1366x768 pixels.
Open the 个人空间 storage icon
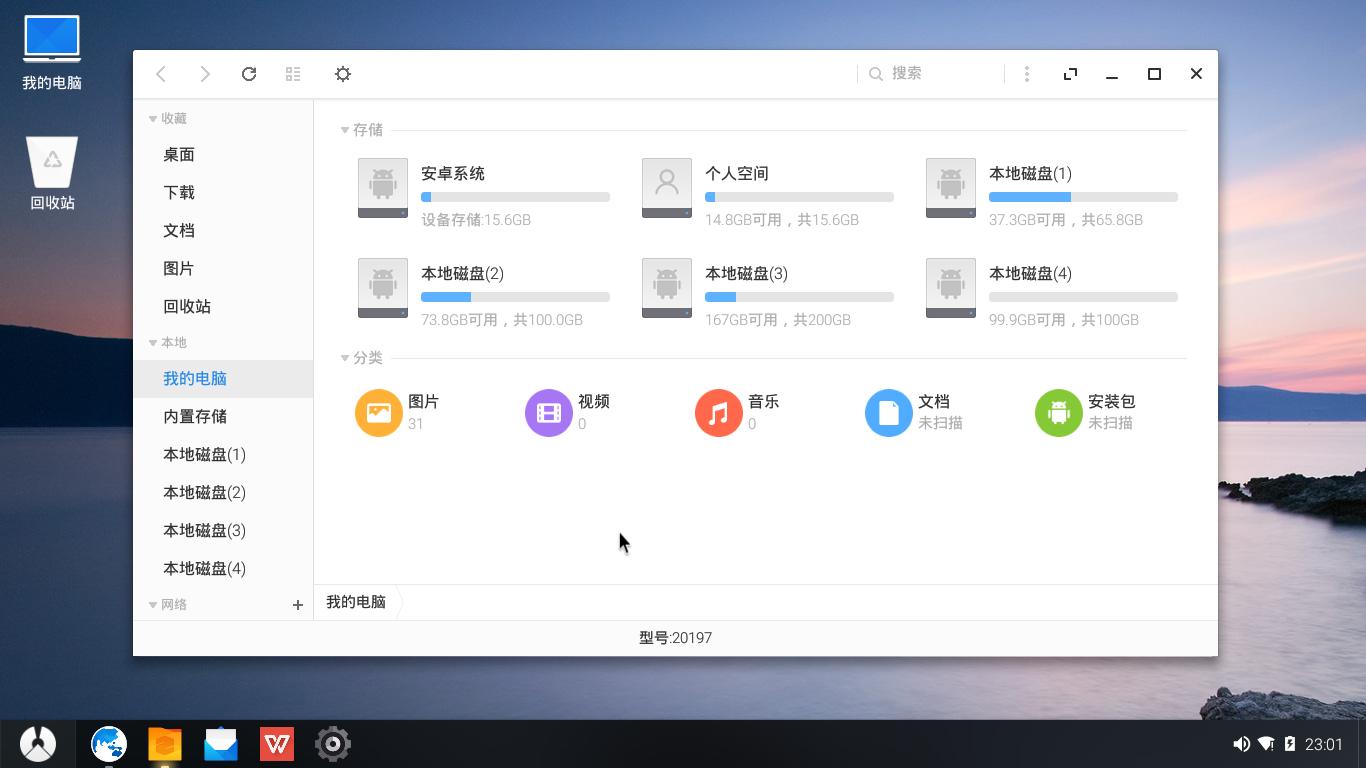(x=666, y=188)
